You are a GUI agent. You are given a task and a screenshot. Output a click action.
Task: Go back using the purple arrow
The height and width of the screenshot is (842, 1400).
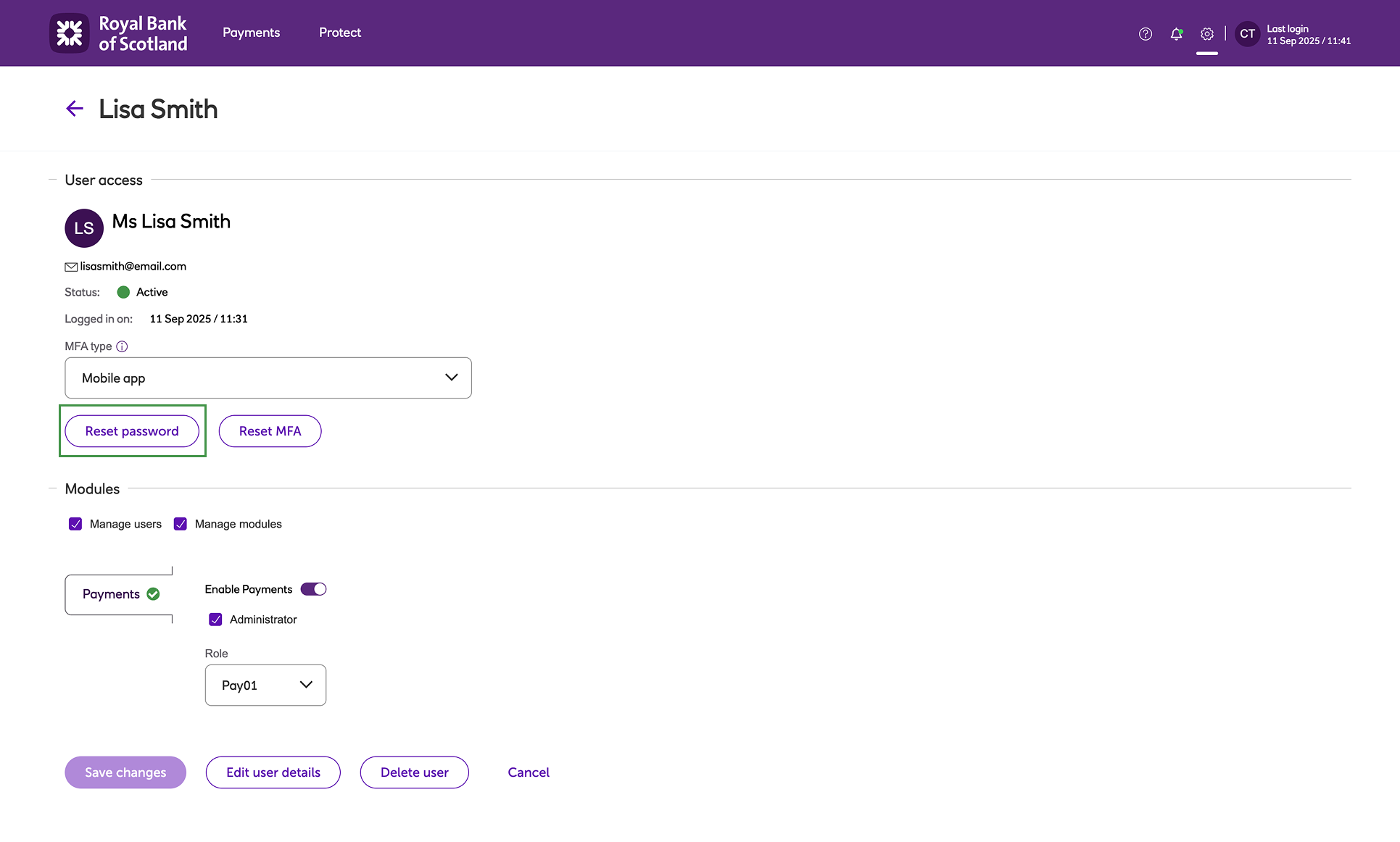click(x=75, y=109)
